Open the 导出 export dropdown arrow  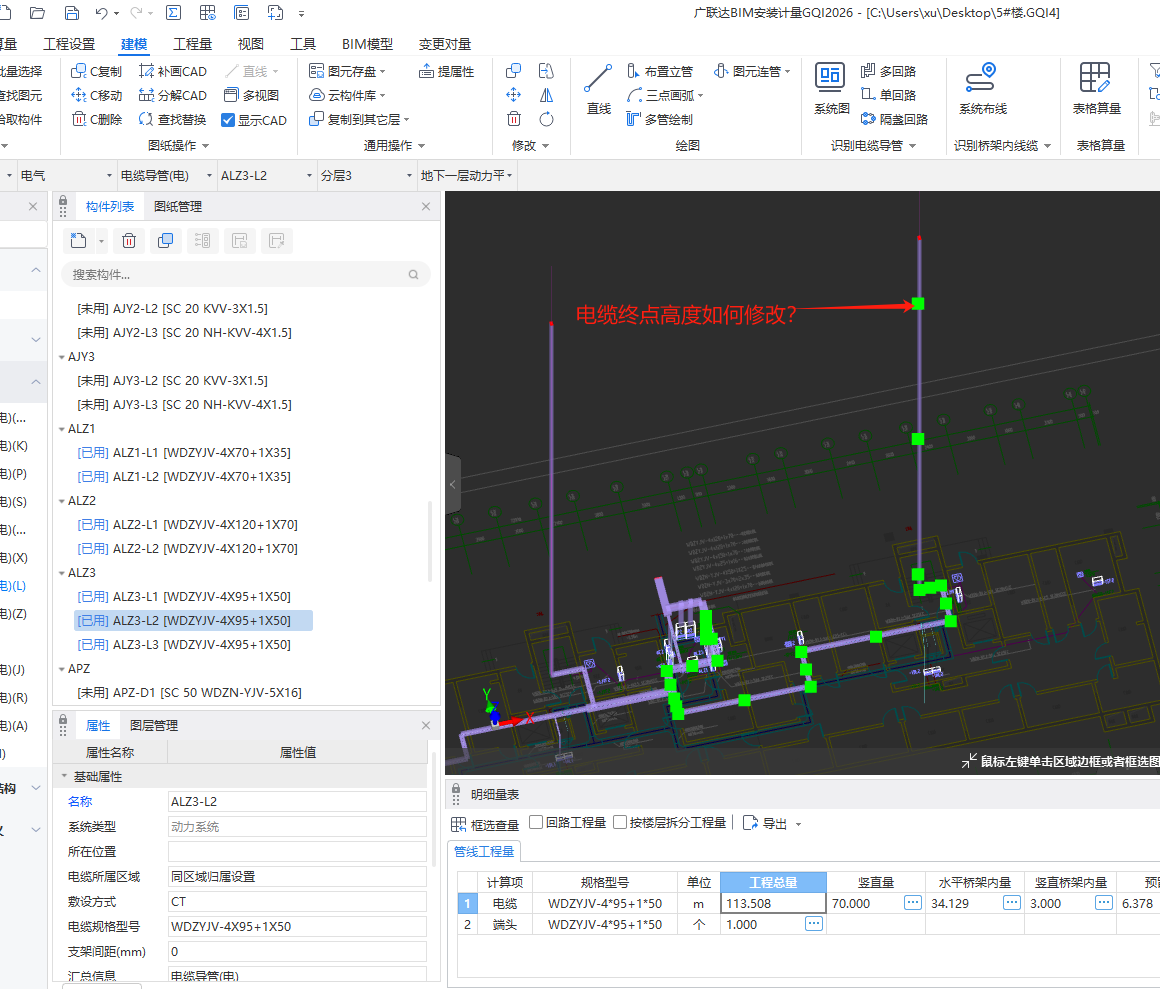tap(798, 824)
